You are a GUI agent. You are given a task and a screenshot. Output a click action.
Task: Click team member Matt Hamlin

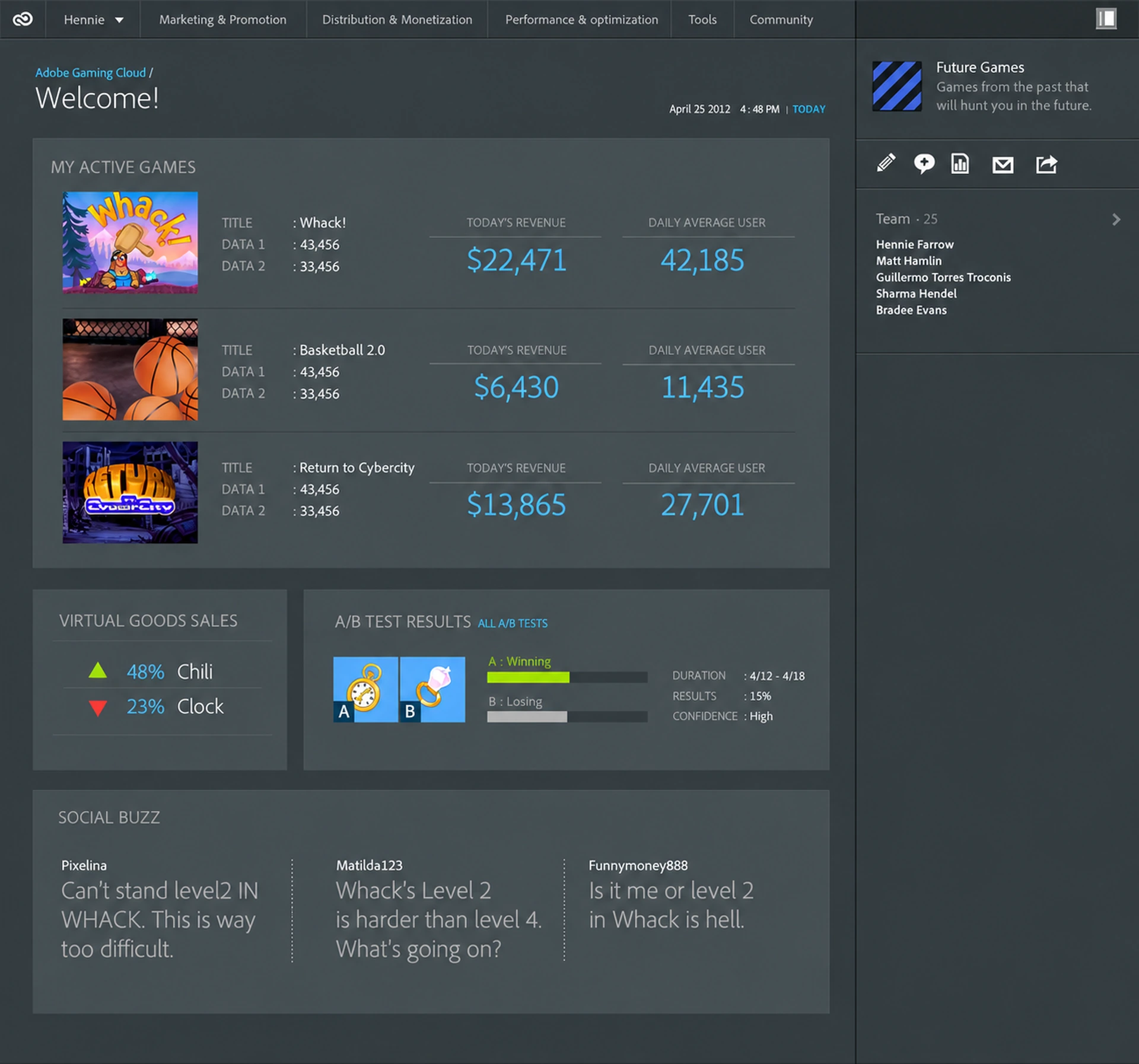[908, 261]
